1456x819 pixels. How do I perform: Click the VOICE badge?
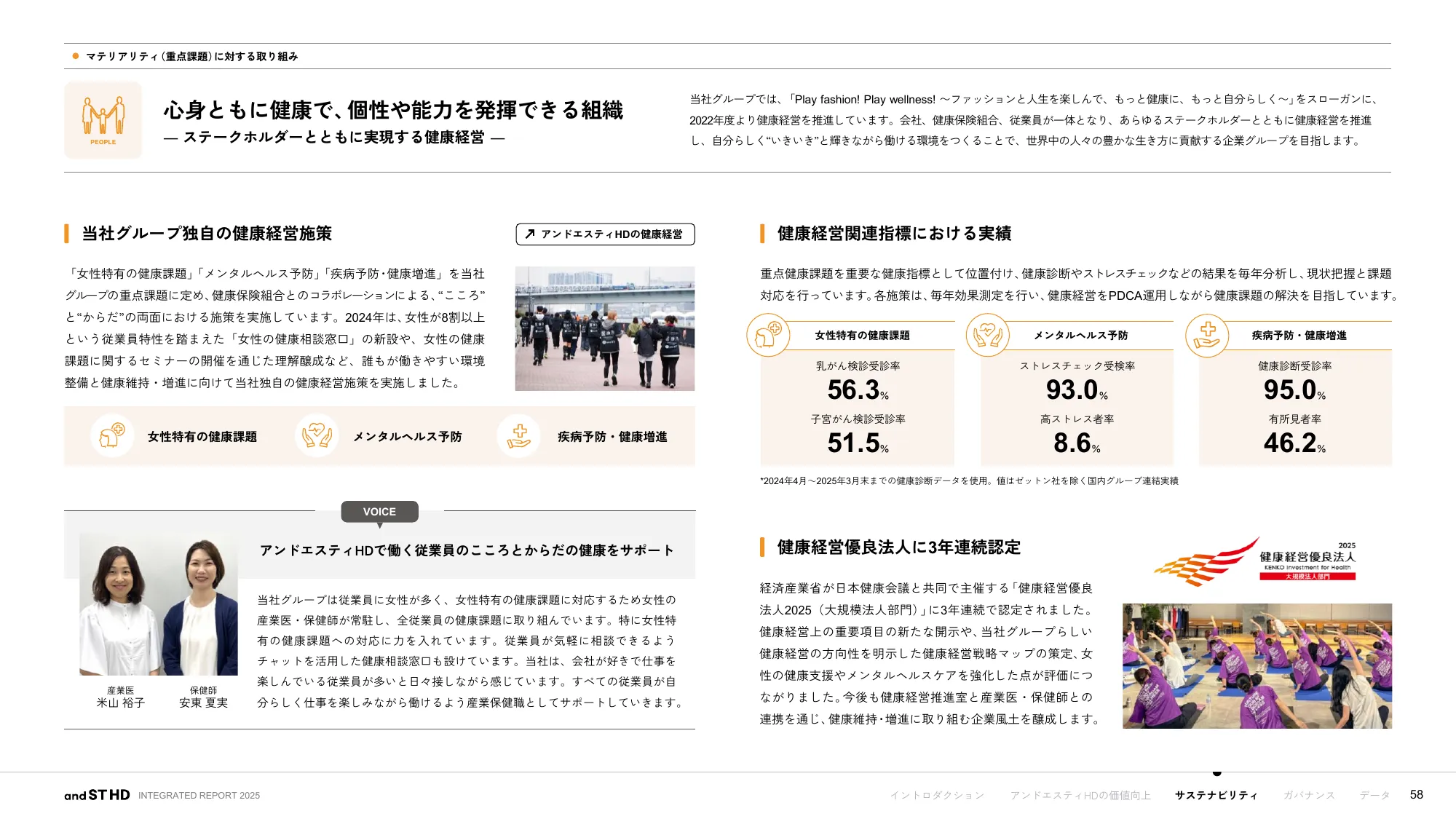click(380, 512)
